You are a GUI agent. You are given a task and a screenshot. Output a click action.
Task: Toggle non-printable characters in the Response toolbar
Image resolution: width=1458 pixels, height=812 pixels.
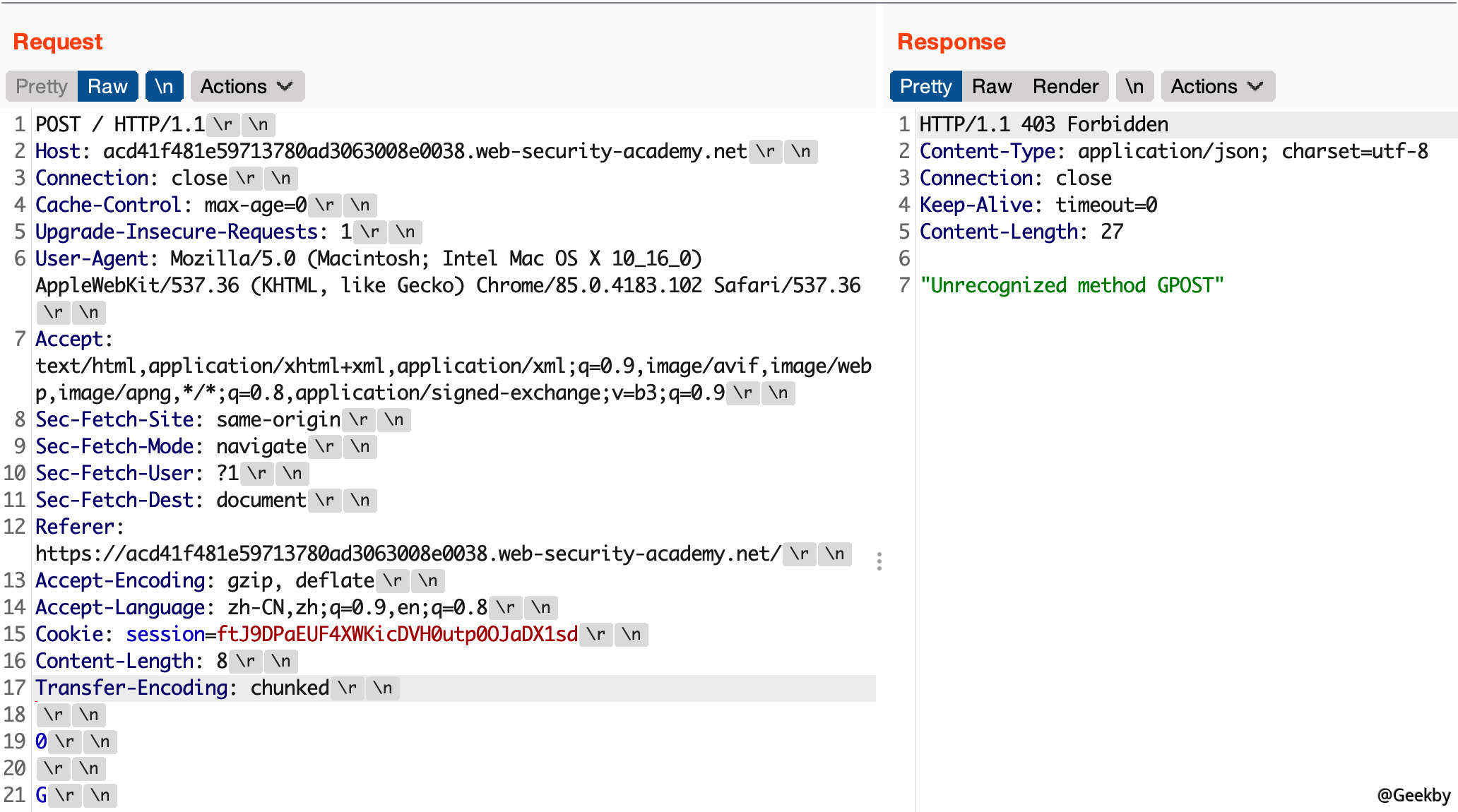pyautogui.click(x=1134, y=86)
